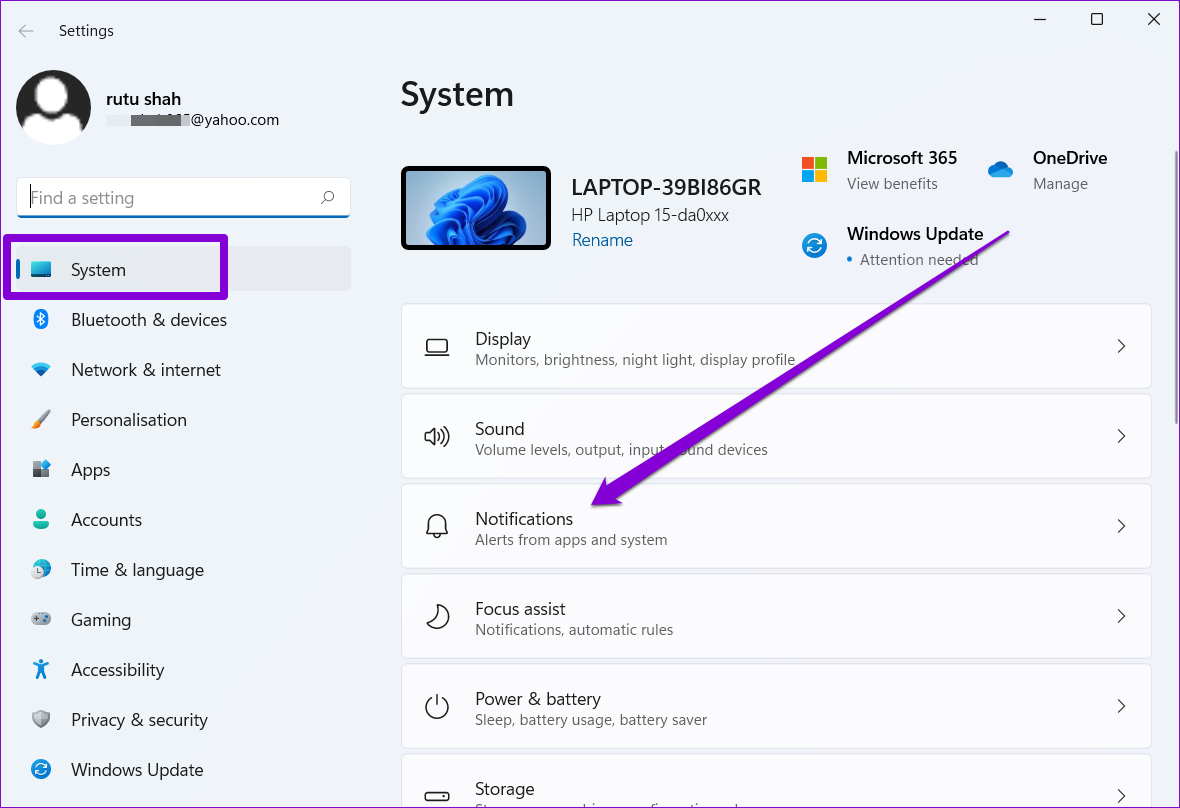
Task: Open Bluetooth & devices settings
Action: [183, 320]
